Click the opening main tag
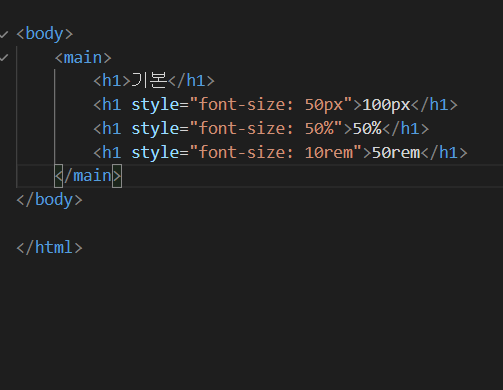The image size is (503, 390). [x=83, y=58]
